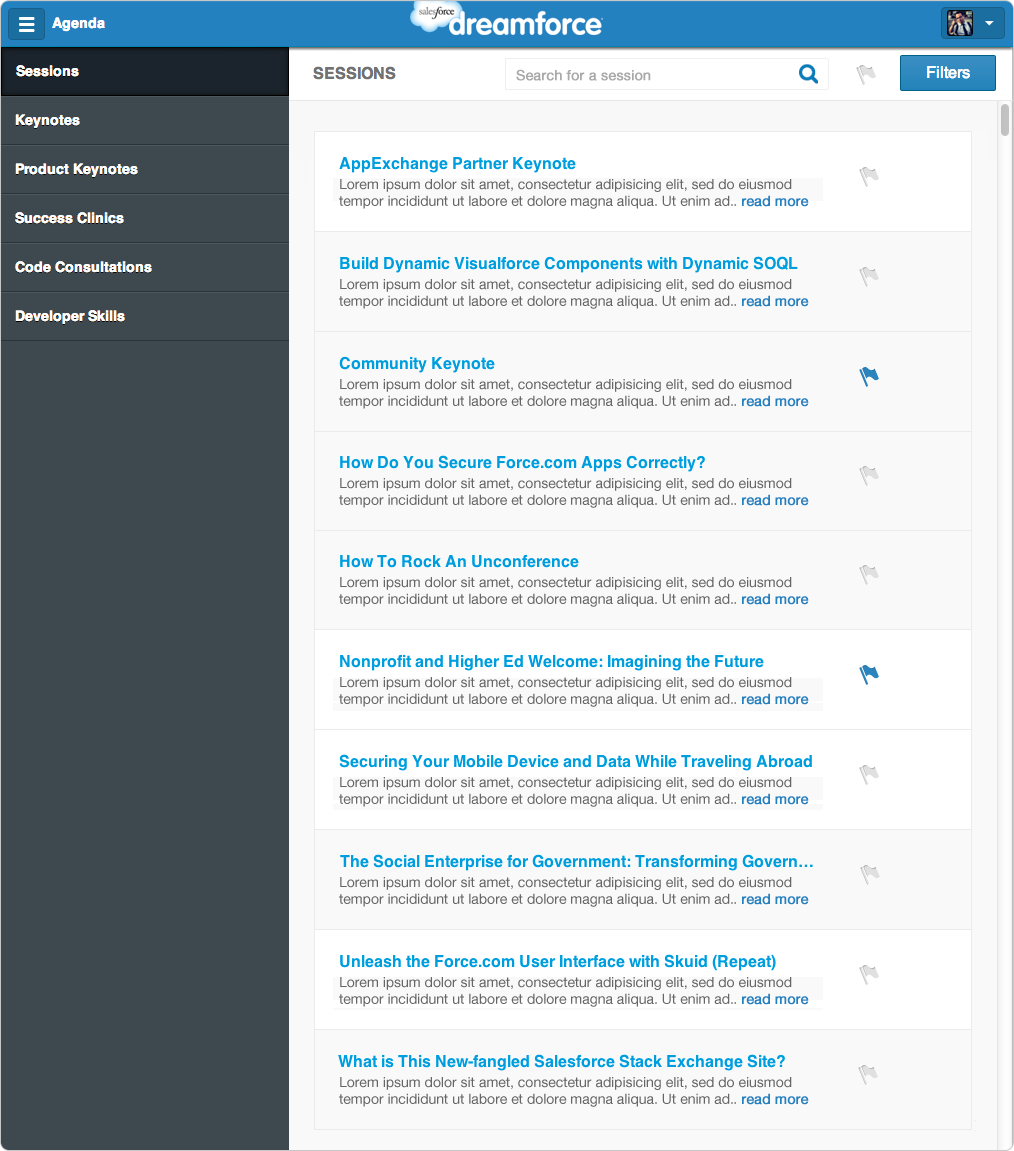Viewport: 1014px width, 1151px height.
Task: Click the Dreamforce logo
Action: click(507, 21)
